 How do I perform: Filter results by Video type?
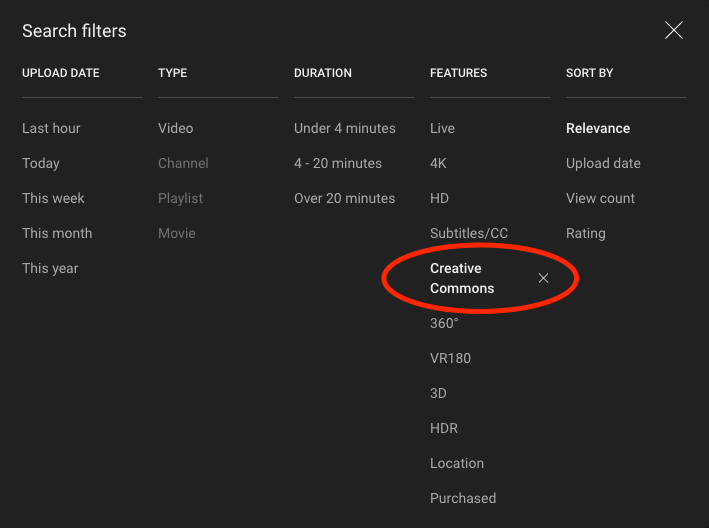click(x=175, y=128)
